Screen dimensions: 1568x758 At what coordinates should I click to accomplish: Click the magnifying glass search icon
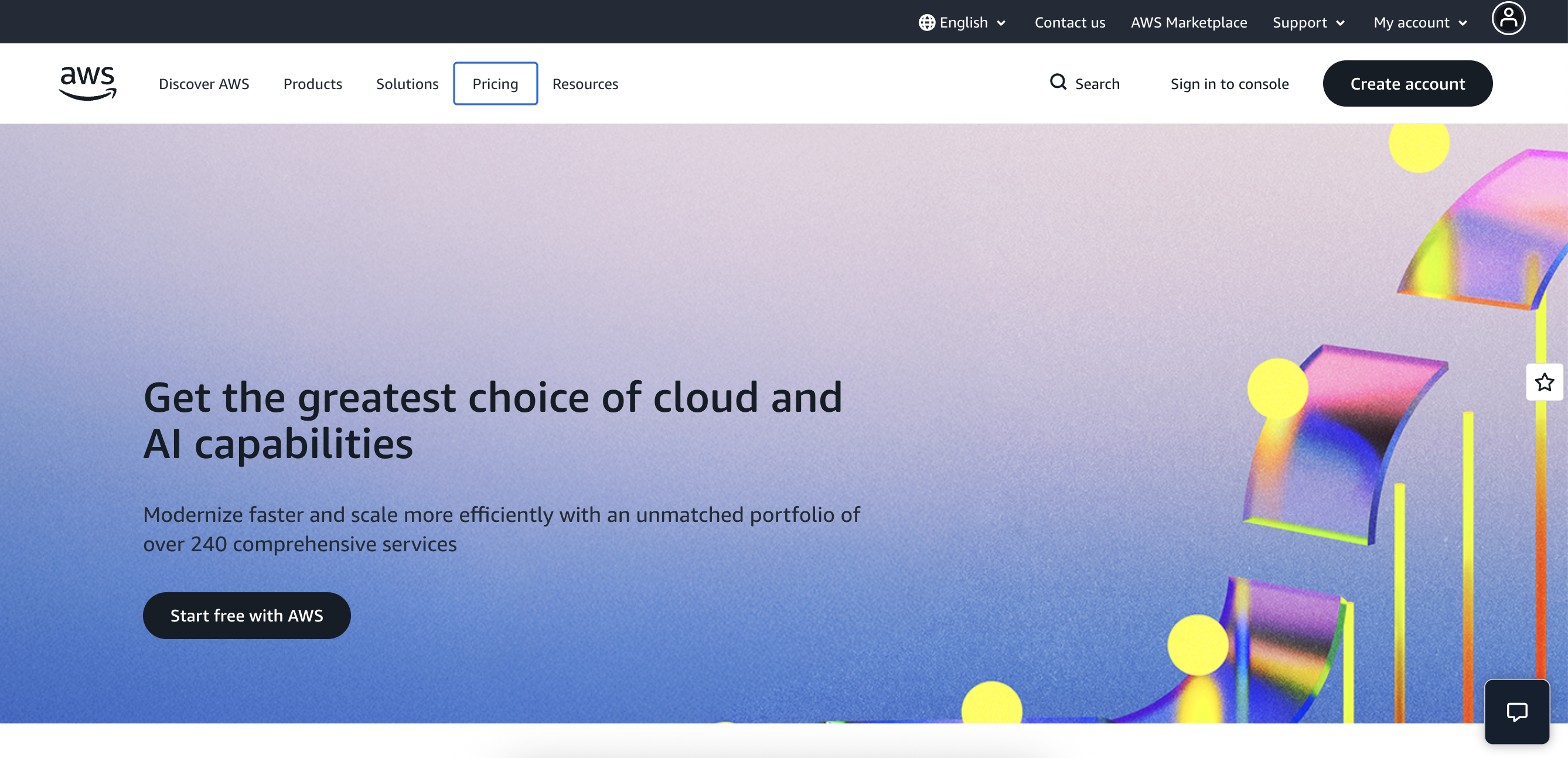(x=1058, y=82)
